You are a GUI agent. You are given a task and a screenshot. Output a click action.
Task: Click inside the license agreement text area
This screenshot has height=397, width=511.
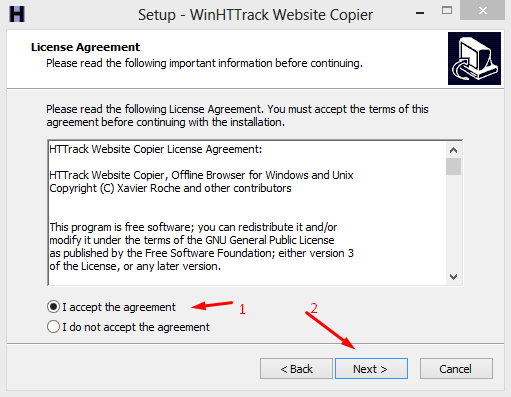tap(247, 213)
